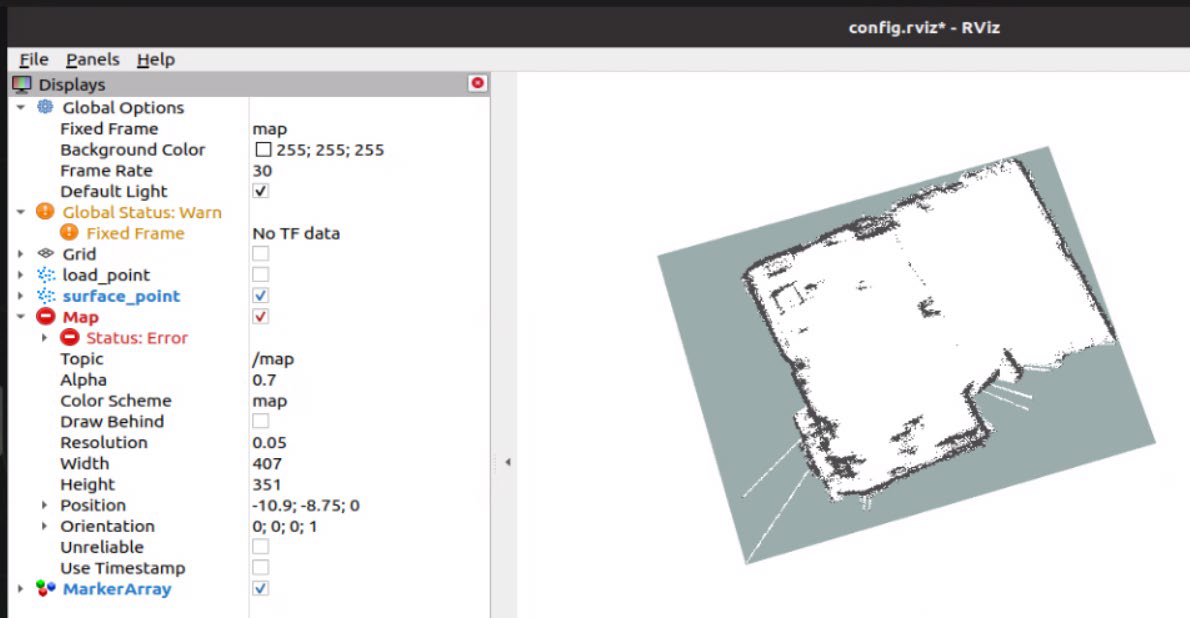Select the surface_point display label
Image resolution: width=1190 pixels, height=618 pixels.
tap(121, 295)
